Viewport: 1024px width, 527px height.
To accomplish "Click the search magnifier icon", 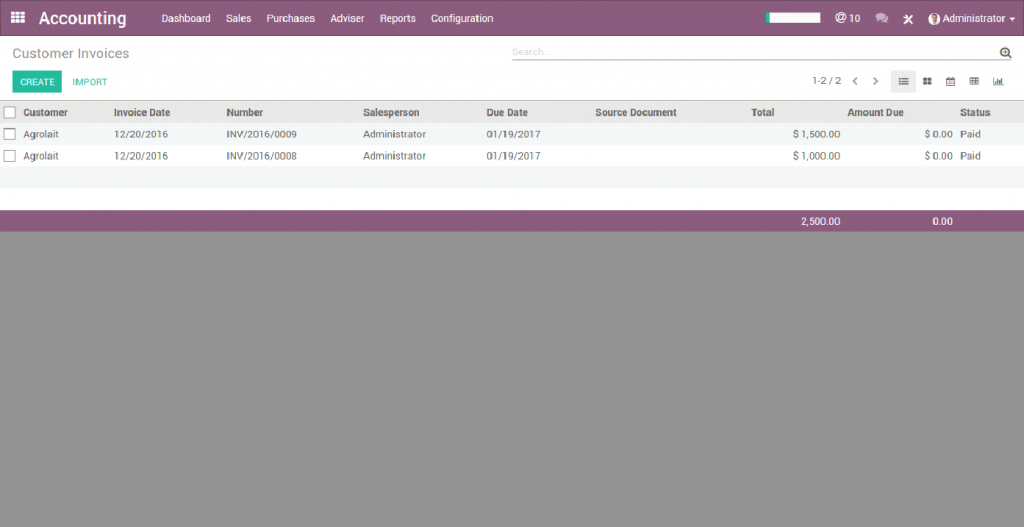I will pos(1005,52).
